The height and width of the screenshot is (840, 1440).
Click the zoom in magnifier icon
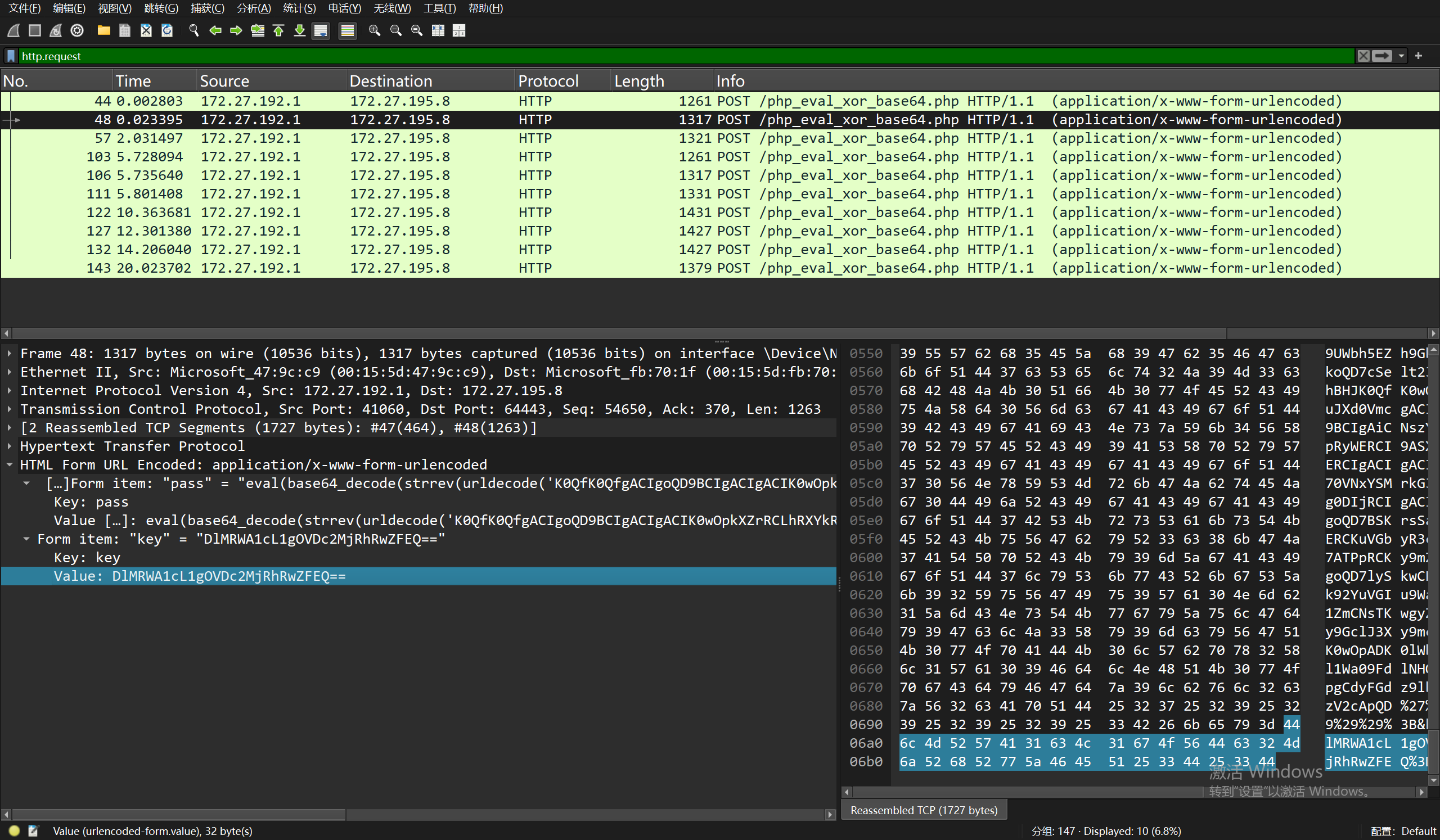(374, 30)
